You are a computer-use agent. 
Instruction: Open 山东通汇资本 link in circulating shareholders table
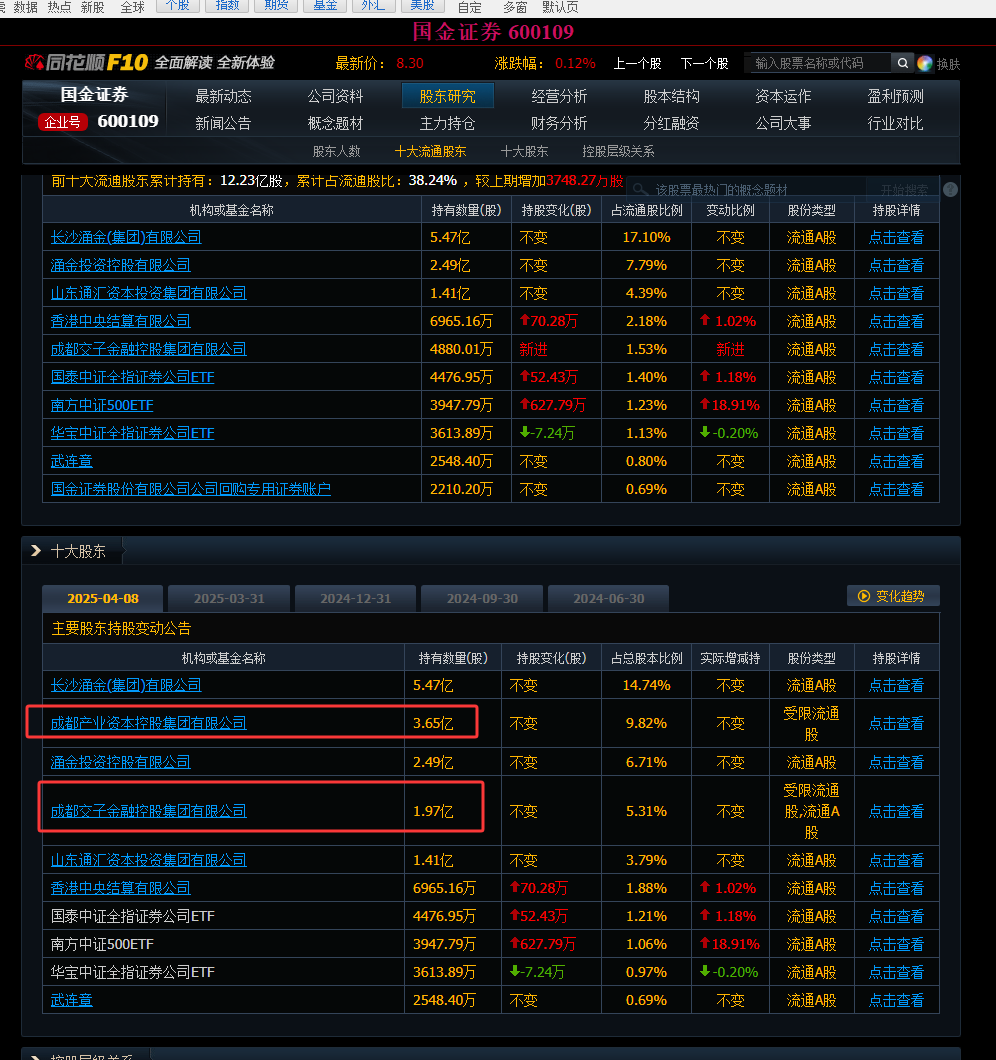point(148,293)
